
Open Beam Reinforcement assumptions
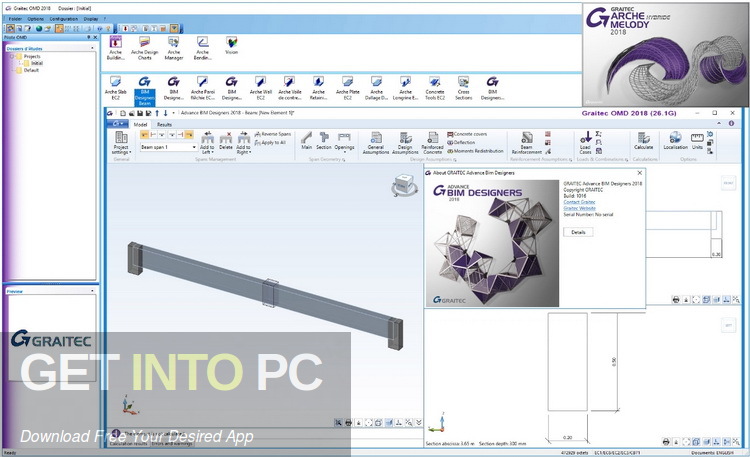[x=527, y=143]
